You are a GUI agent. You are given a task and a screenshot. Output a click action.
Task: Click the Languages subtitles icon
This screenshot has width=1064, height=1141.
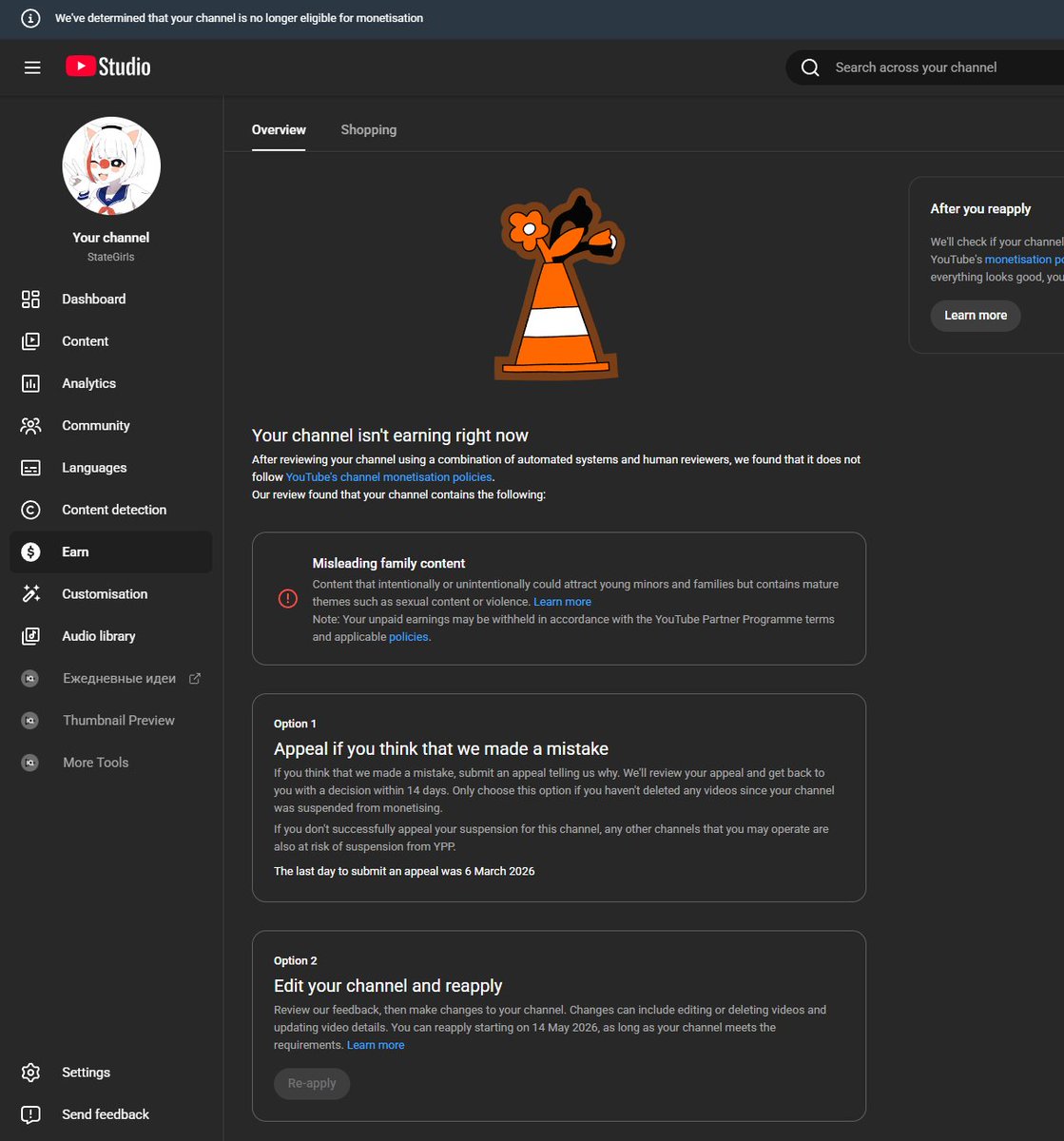30,468
